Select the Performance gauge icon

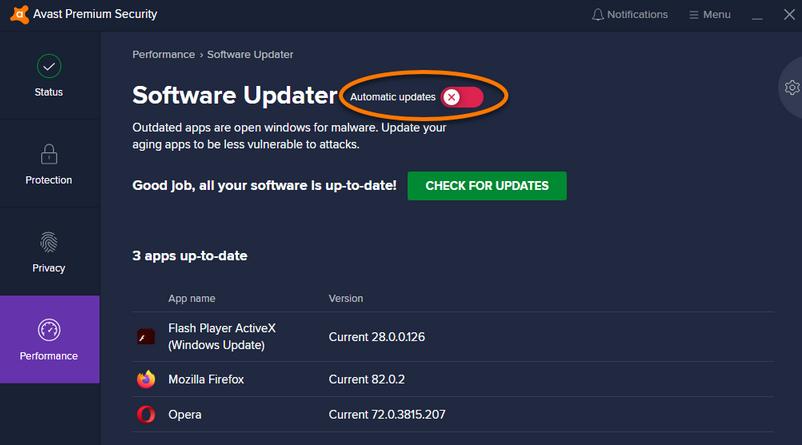click(49, 330)
